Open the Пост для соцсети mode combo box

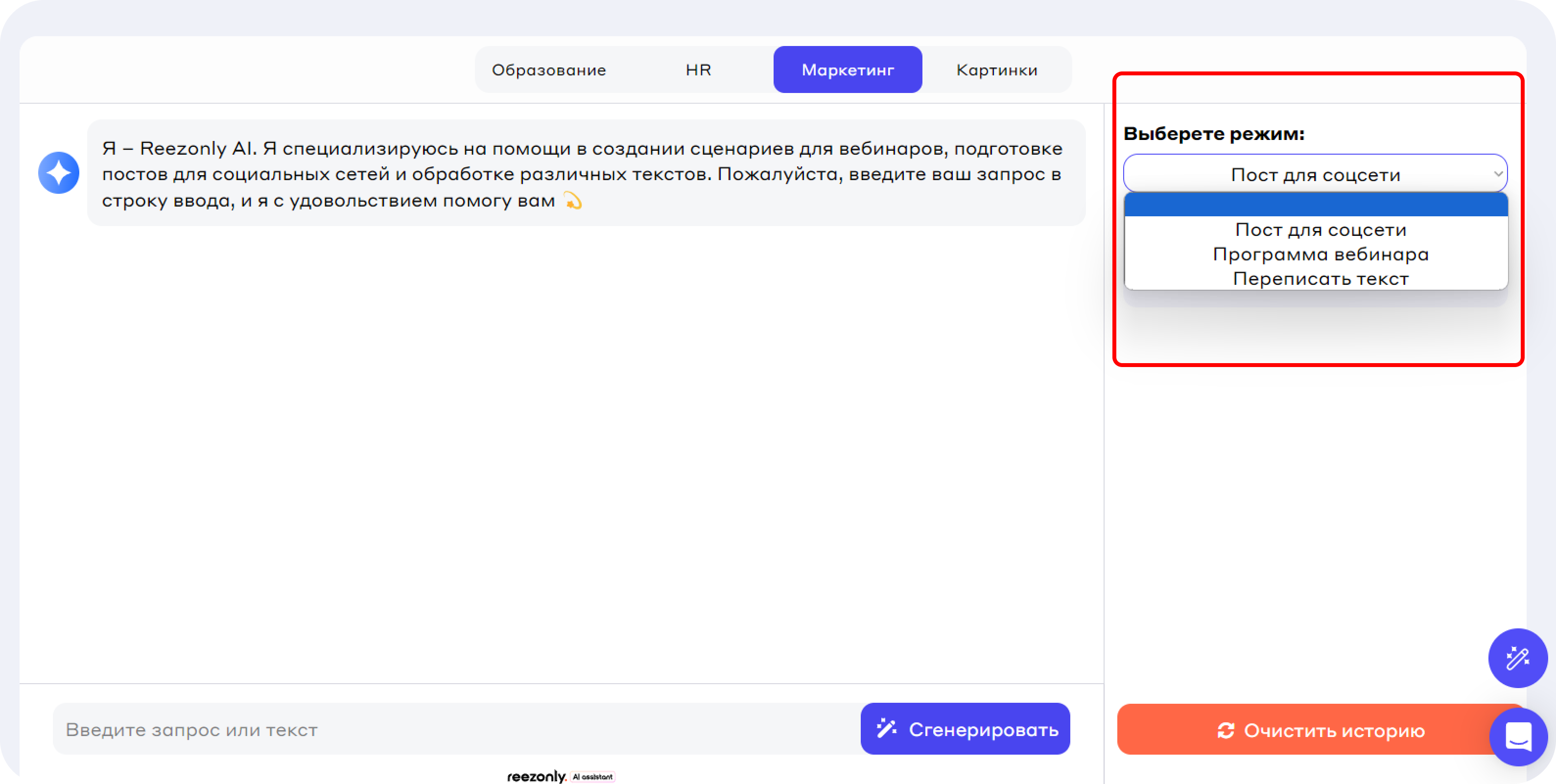(x=1305, y=174)
